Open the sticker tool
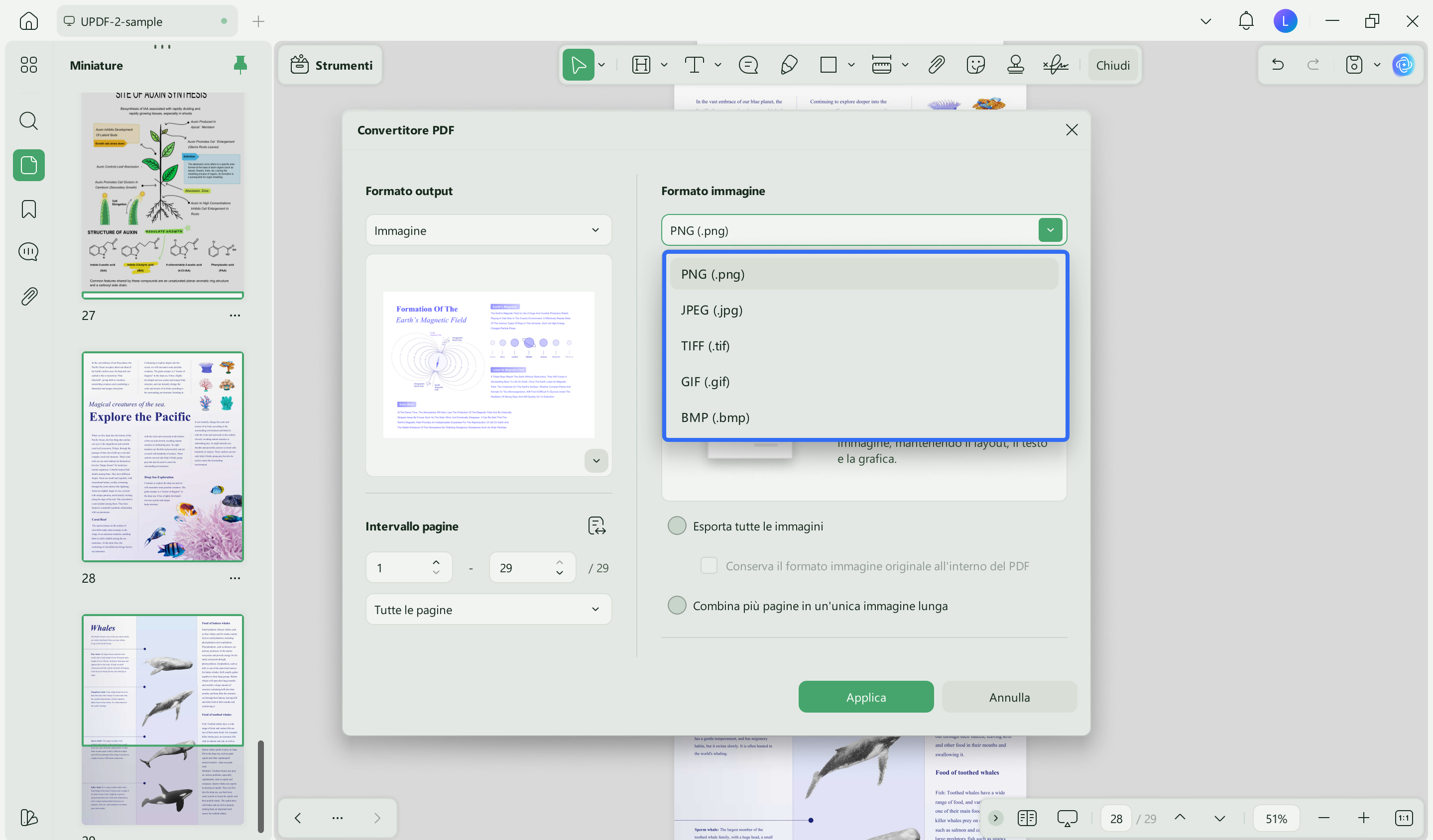The image size is (1433, 840). 976,65
